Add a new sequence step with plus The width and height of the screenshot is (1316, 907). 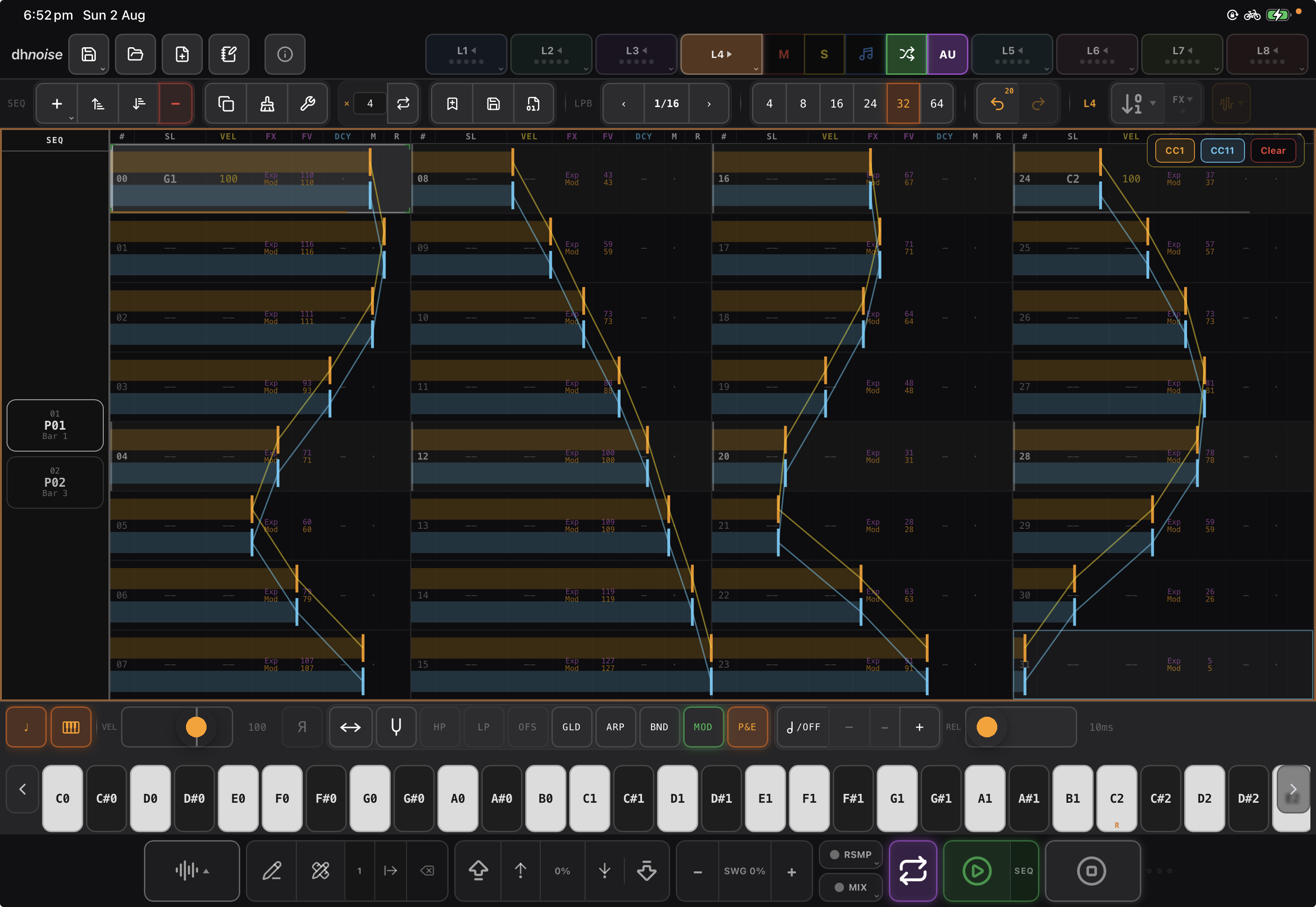tap(57, 103)
